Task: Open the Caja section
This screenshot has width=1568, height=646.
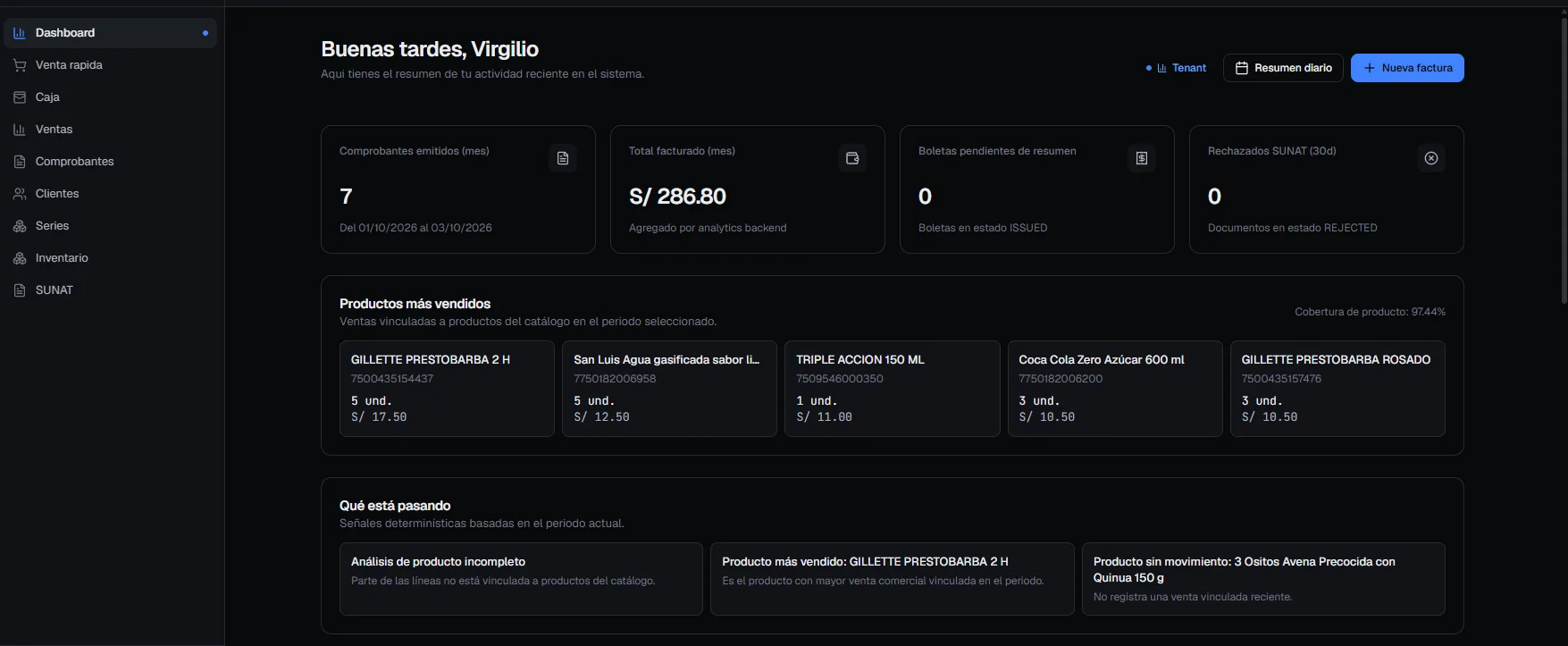Action: click(111, 97)
